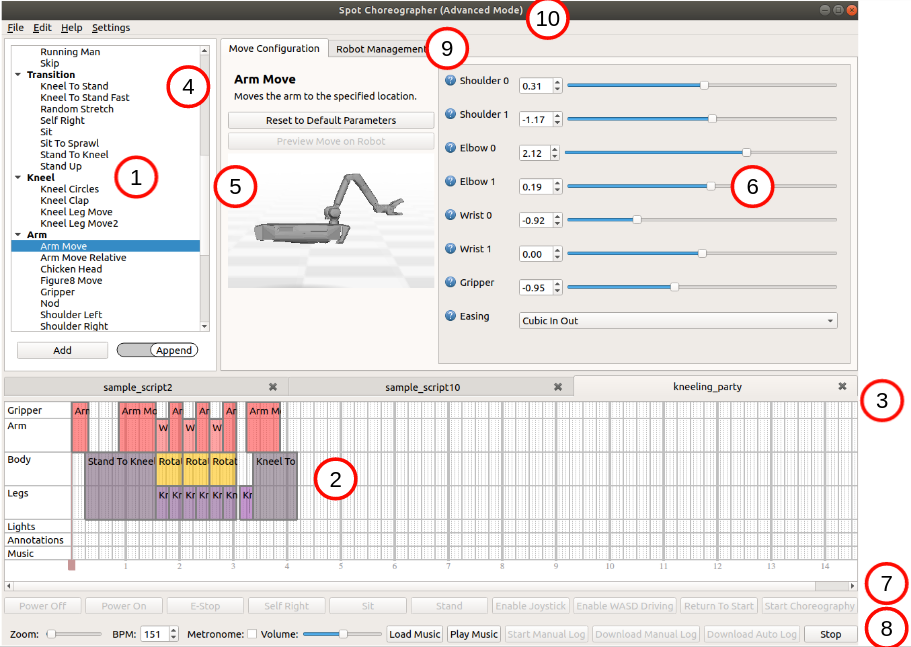The image size is (911, 647).
Task: Click the timeline playhead marker
Action: click(71, 565)
